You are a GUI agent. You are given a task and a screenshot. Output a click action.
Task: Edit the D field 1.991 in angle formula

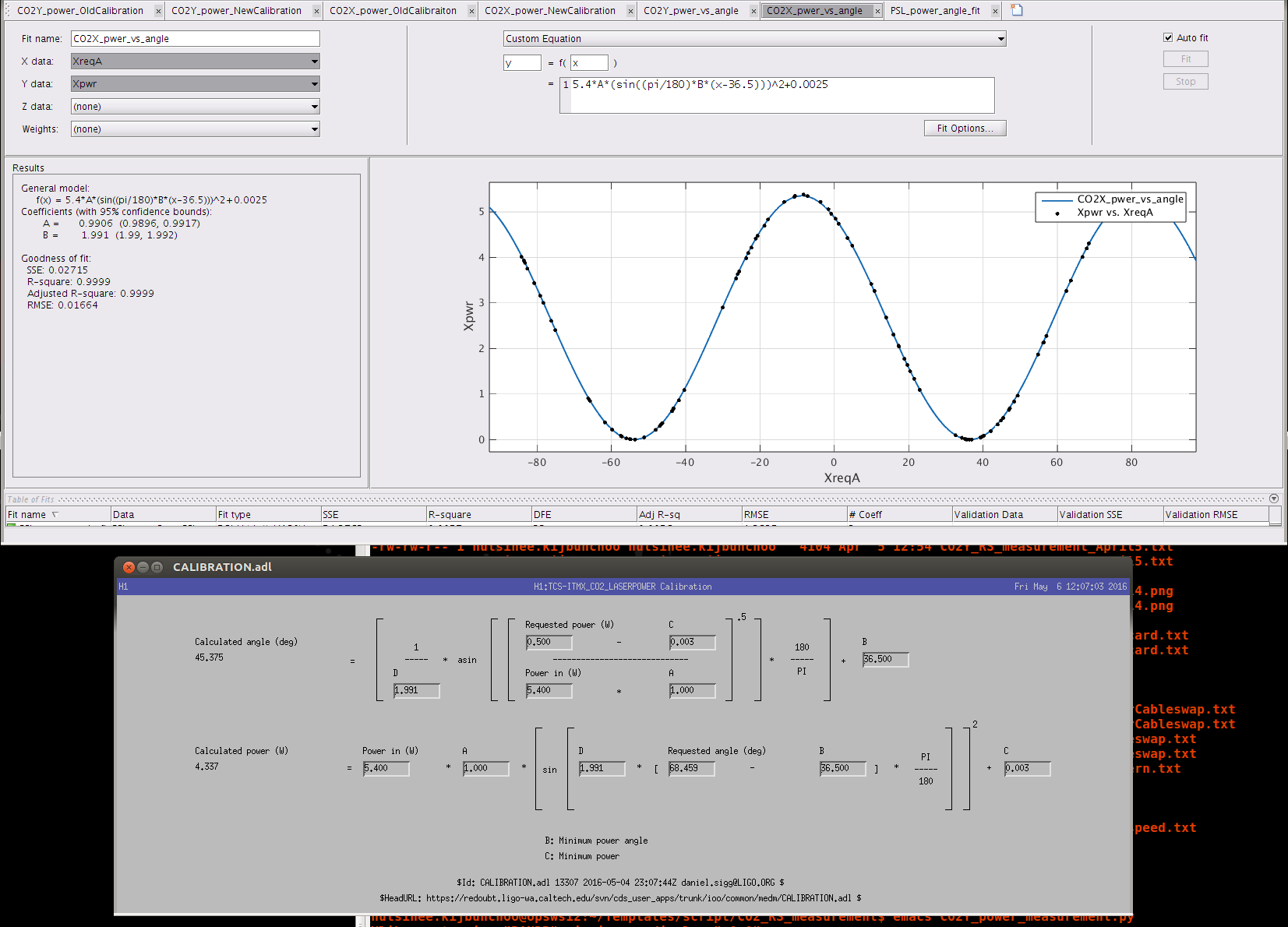click(417, 691)
